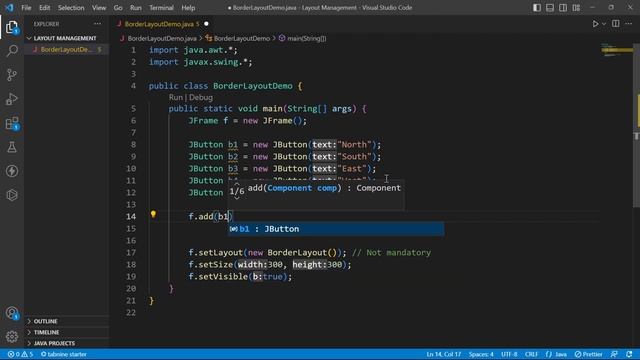Open the Source Control view
Viewport: 640px width, 360px height.
[x=12, y=75]
